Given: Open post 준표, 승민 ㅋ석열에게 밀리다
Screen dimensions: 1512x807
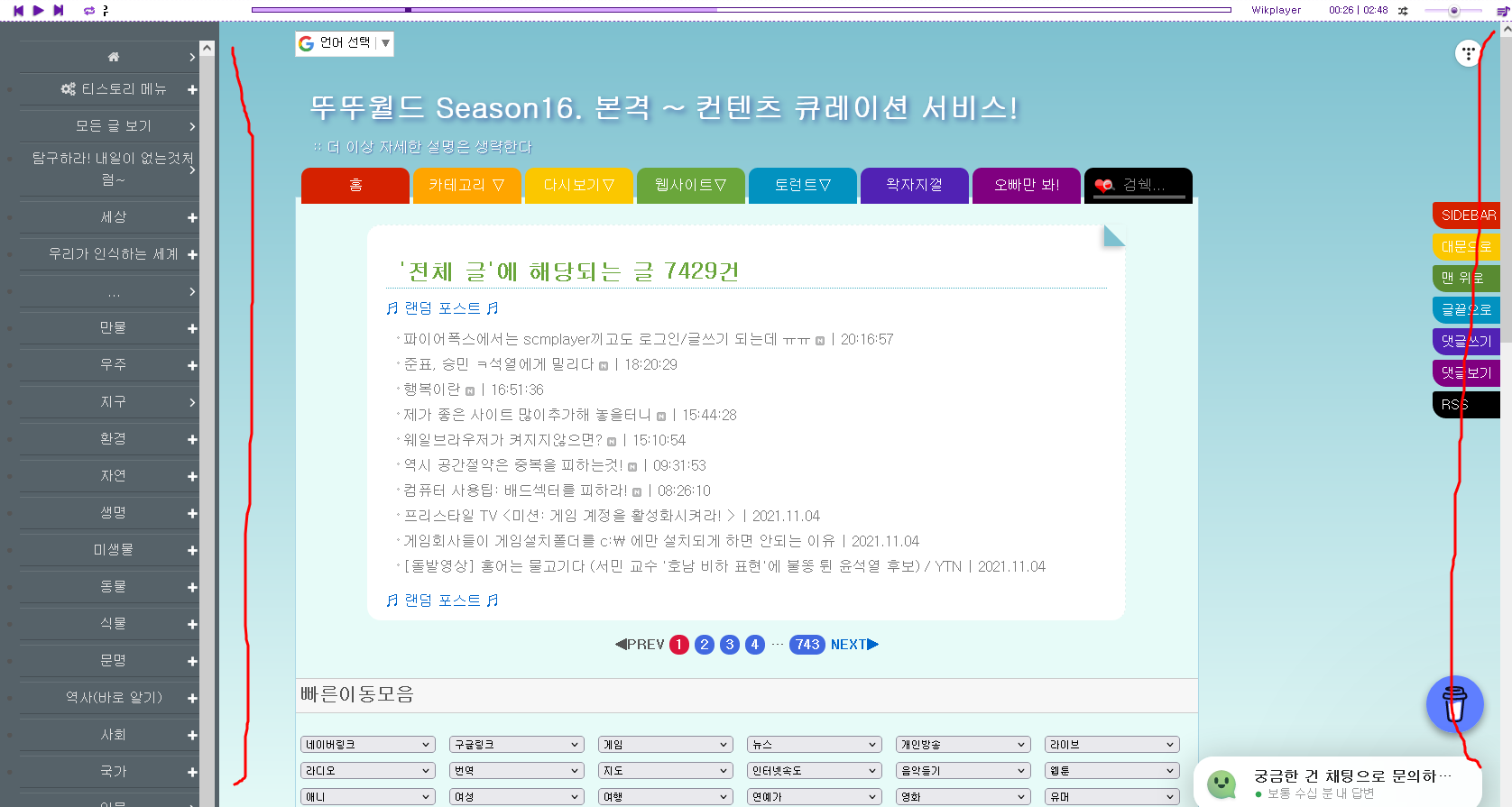Looking at the screenshot, I should tap(499, 364).
